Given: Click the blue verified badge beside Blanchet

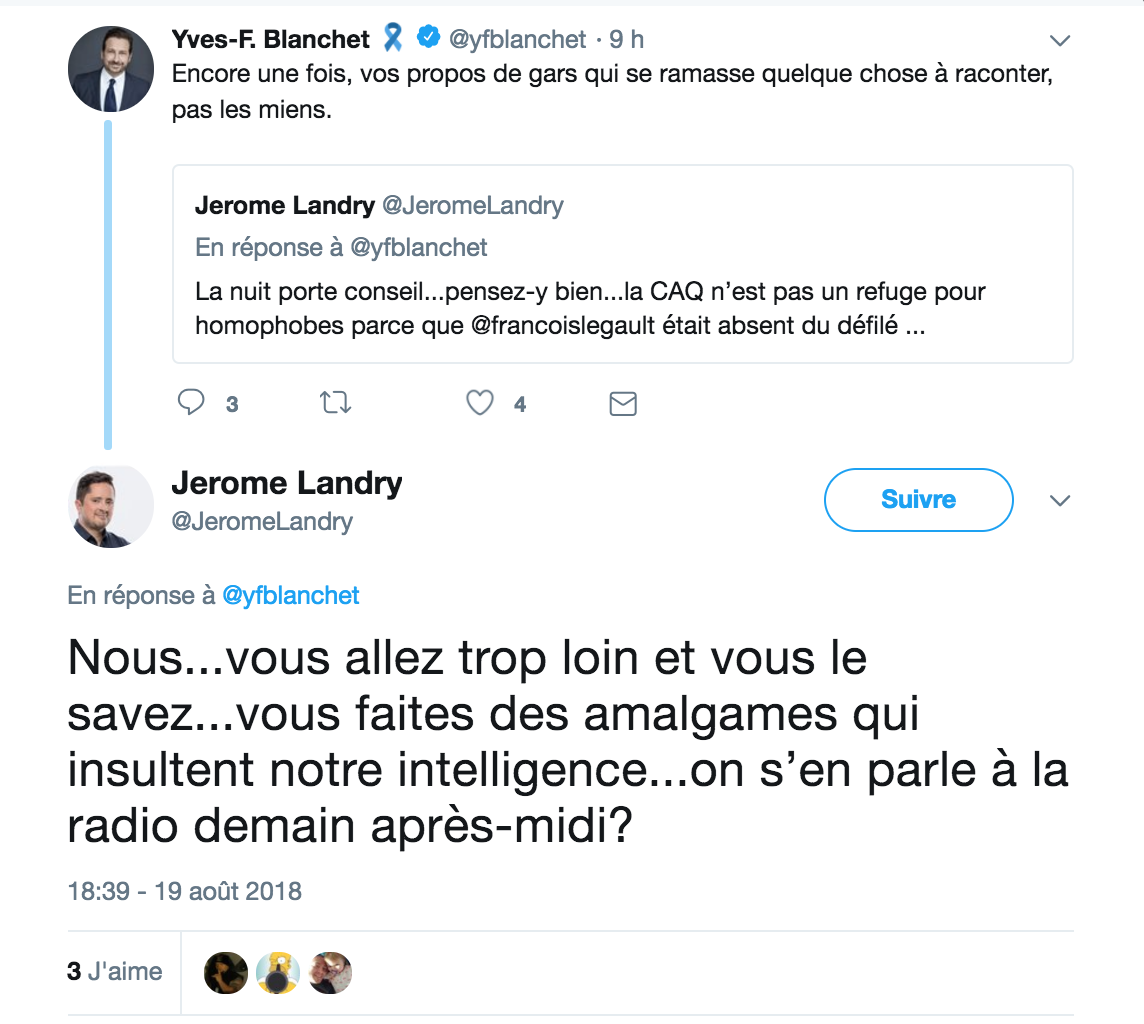Looking at the screenshot, I should click(428, 39).
